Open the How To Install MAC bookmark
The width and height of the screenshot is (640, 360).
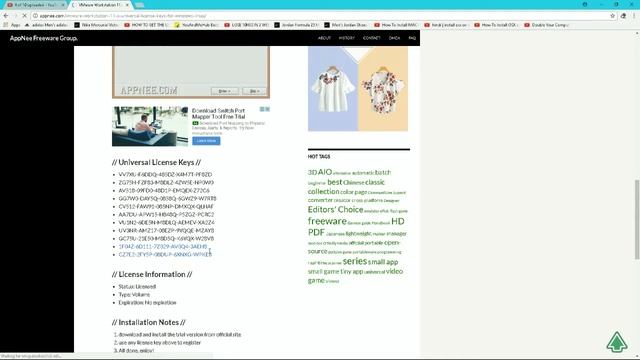point(396,25)
